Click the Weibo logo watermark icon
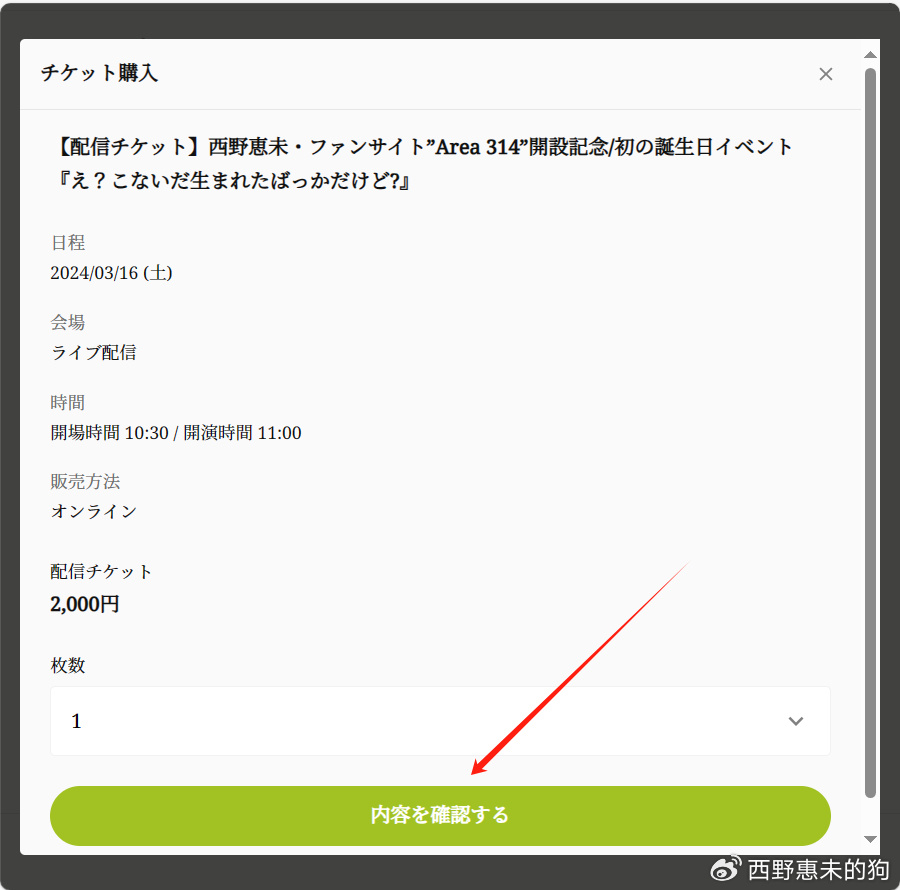This screenshot has width=900, height=890. pyautogui.click(x=726, y=869)
